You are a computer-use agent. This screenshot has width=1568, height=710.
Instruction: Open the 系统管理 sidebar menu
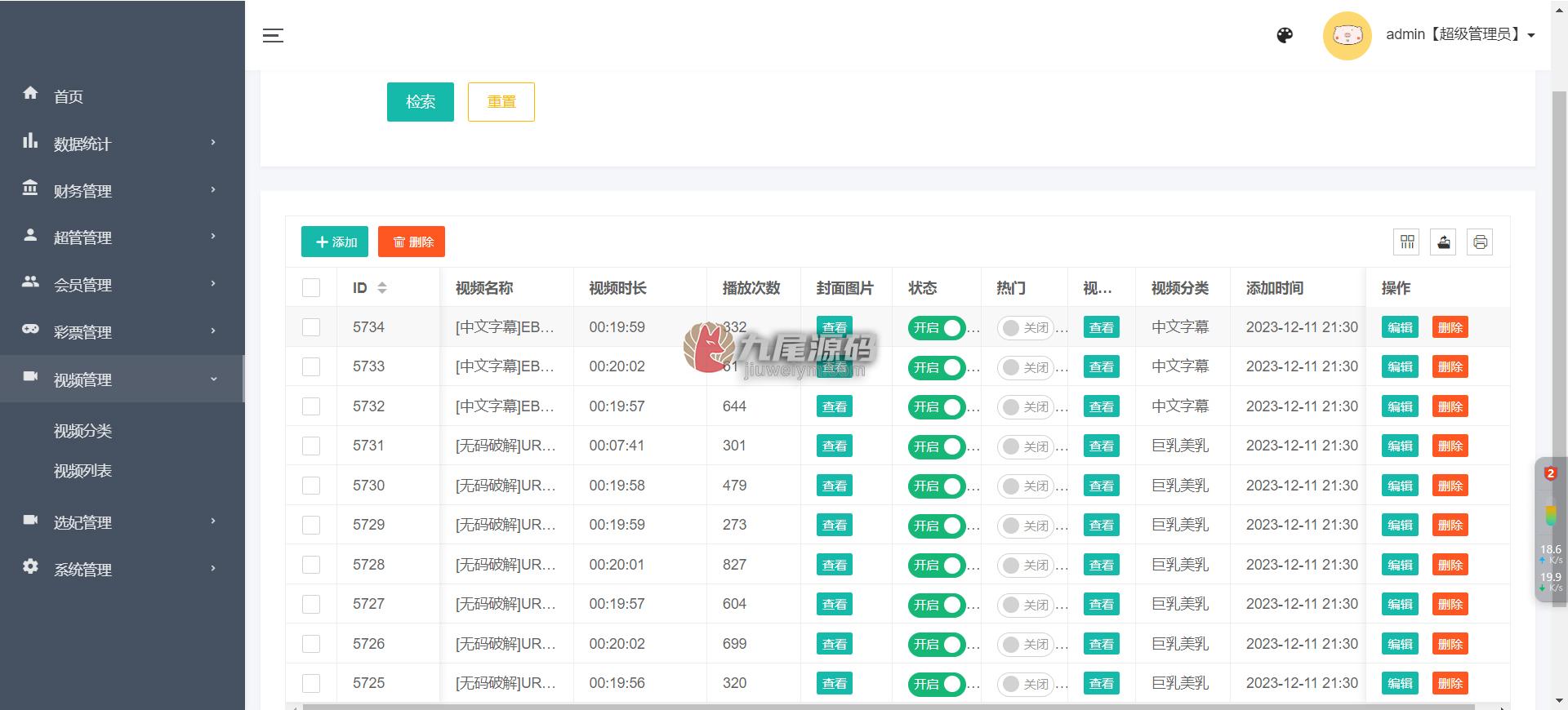pyautogui.click(x=122, y=570)
